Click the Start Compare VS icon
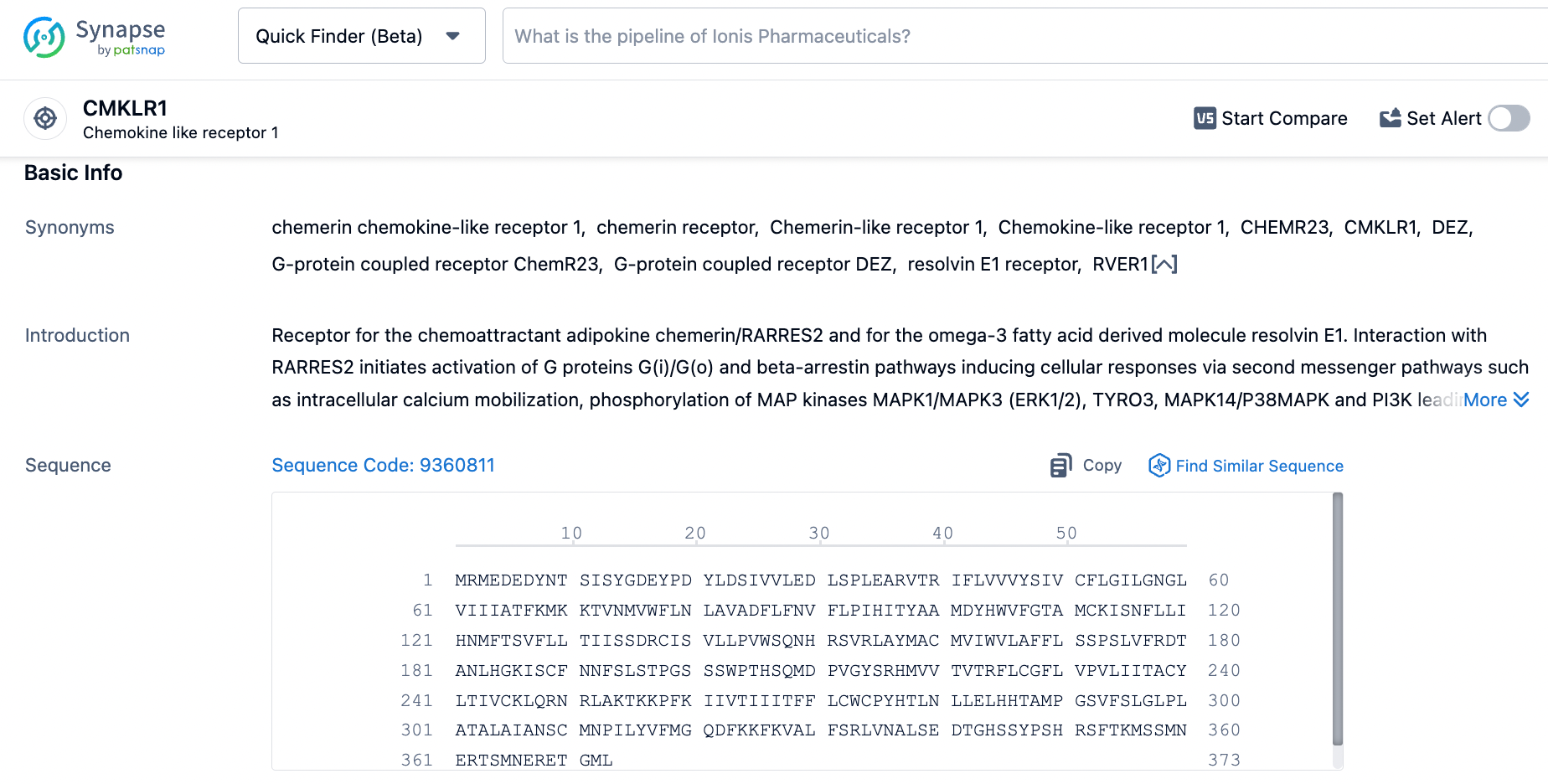The height and width of the screenshot is (784, 1548). coord(1205,118)
